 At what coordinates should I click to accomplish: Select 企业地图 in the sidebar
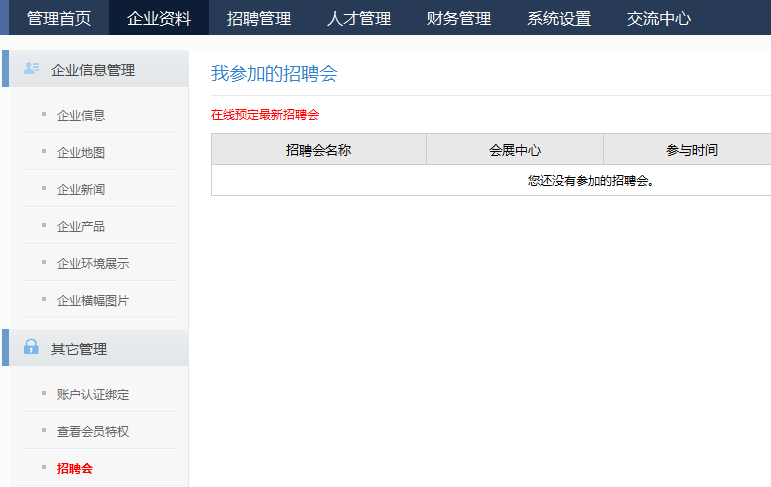tap(81, 152)
